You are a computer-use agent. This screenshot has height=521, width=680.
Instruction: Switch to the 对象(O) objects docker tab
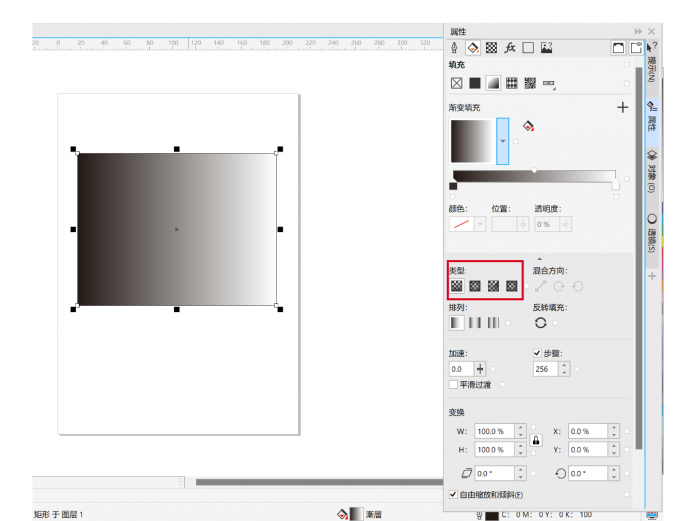coord(651,172)
